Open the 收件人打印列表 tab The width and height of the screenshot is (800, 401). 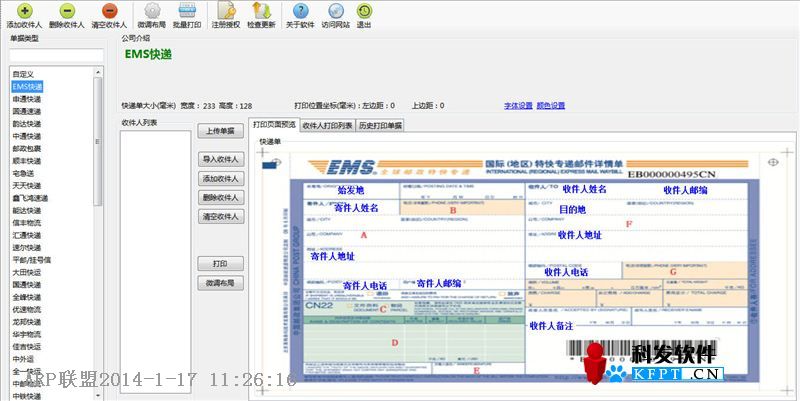(x=327, y=126)
